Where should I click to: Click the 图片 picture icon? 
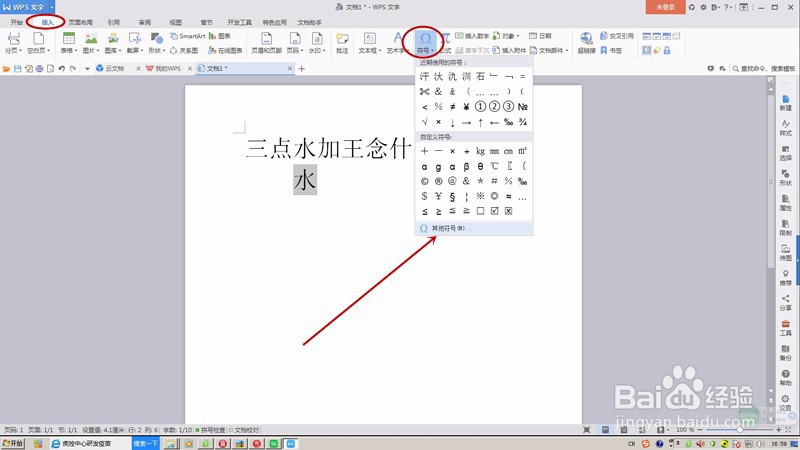coord(91,38)
